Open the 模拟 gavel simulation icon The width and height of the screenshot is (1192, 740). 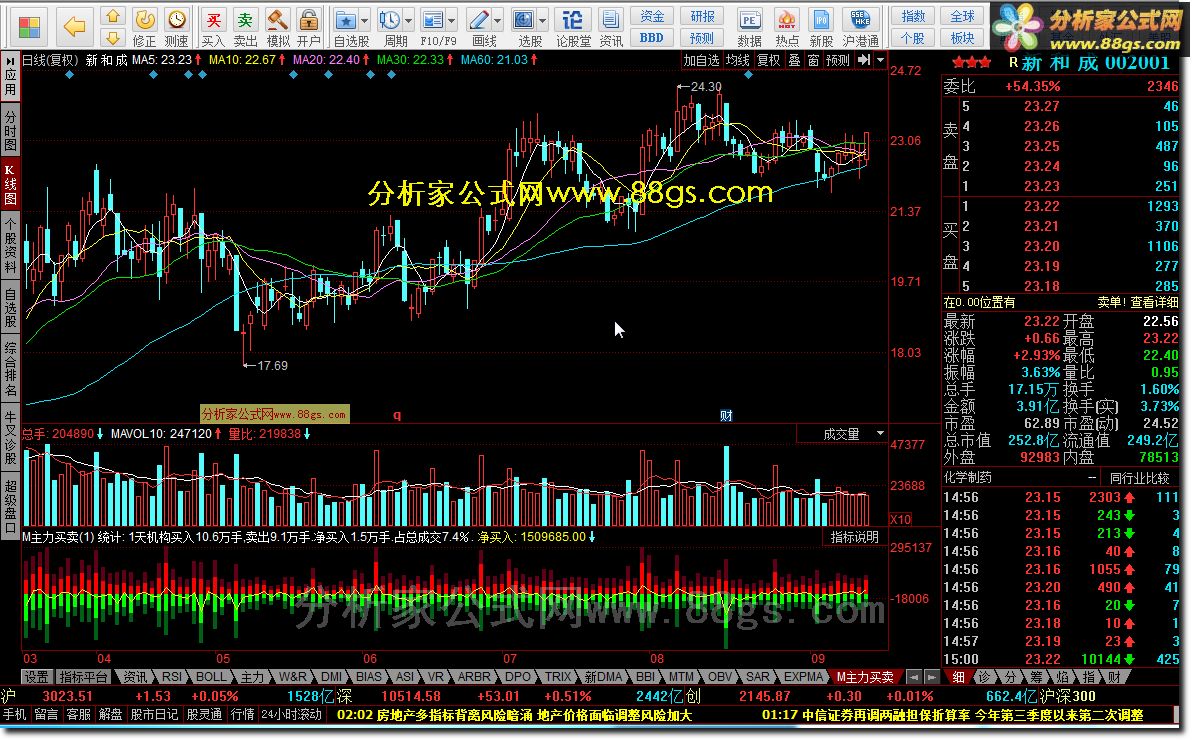click(277, 27)
